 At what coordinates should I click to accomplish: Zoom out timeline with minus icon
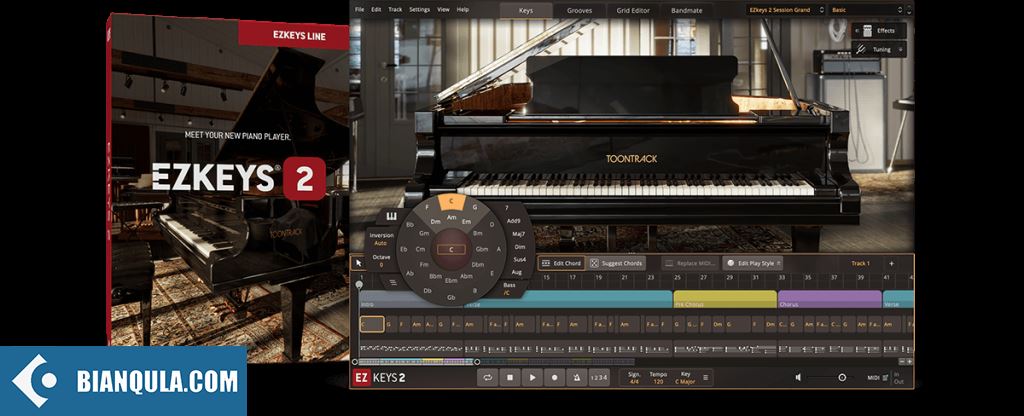point(902,361)
